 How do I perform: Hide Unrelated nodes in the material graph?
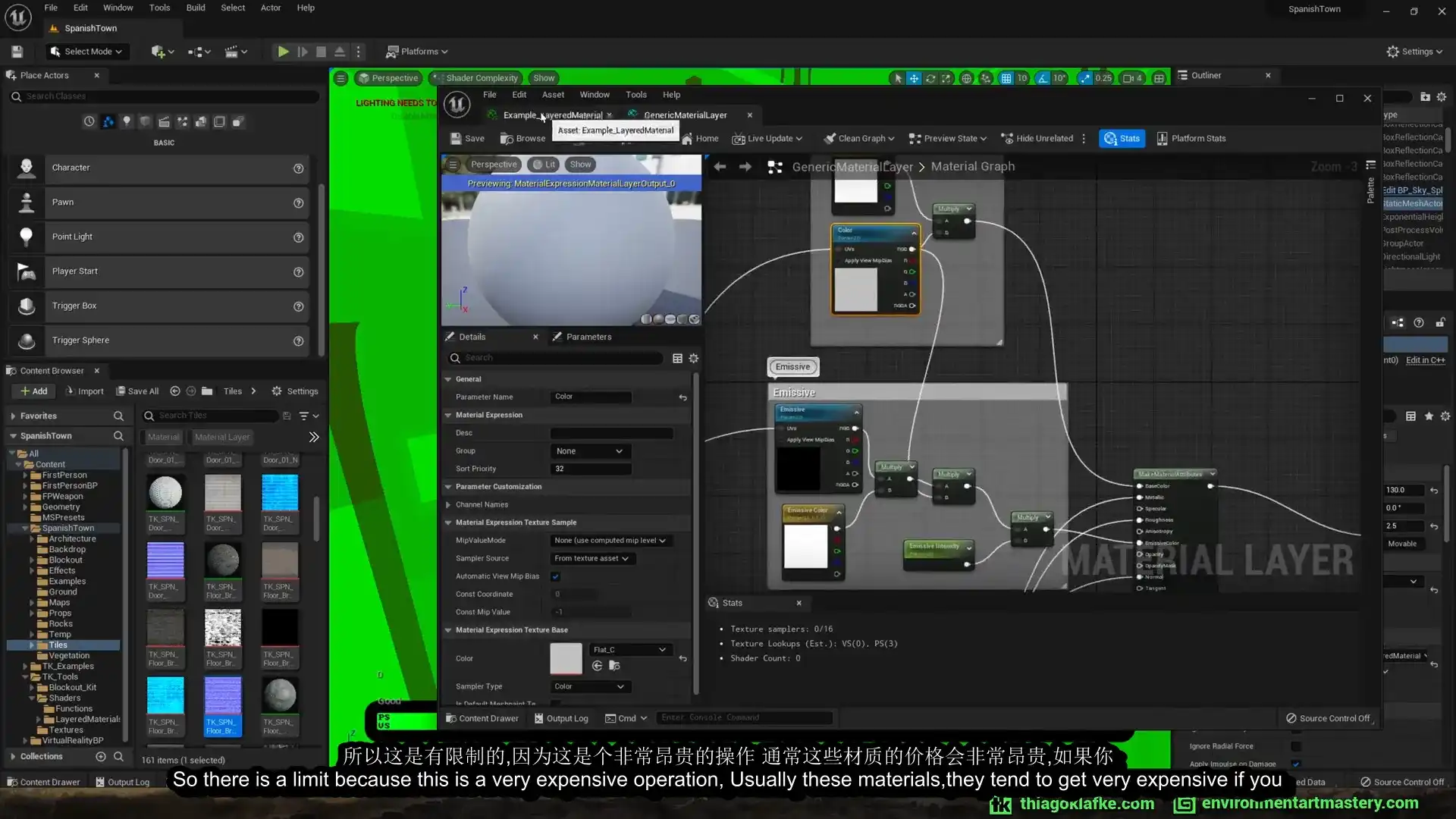[1037, 138]
